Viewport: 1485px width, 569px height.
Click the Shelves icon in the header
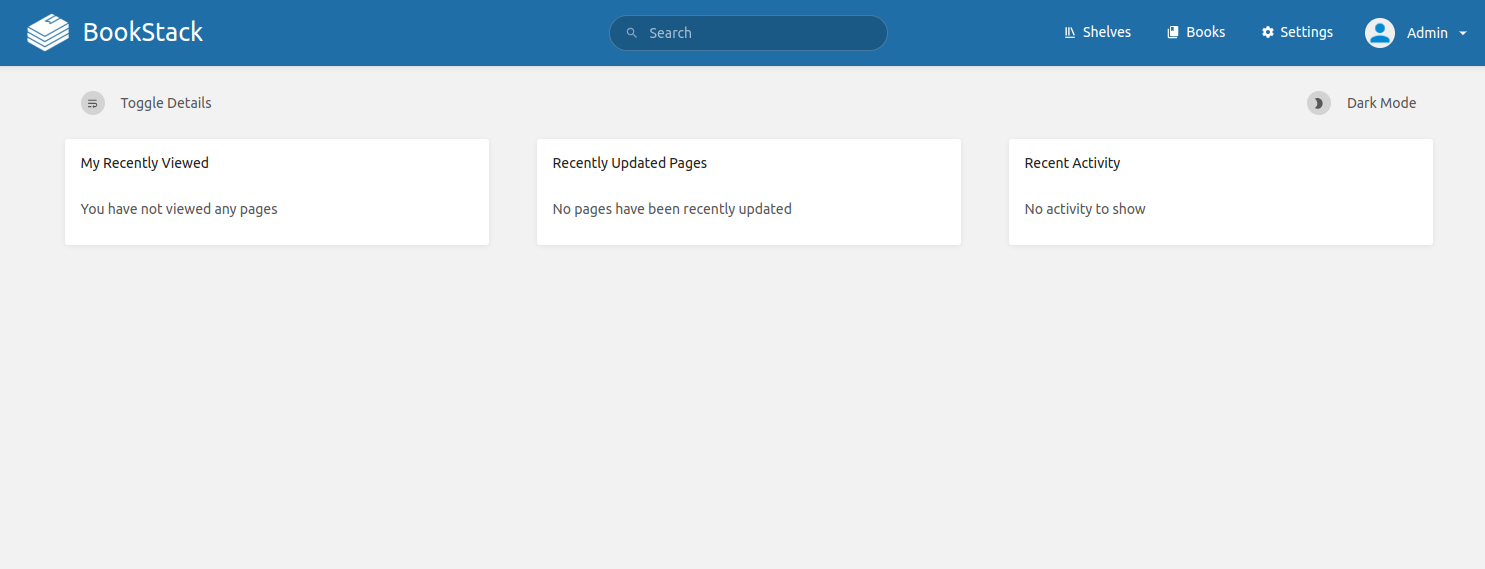1070,33
